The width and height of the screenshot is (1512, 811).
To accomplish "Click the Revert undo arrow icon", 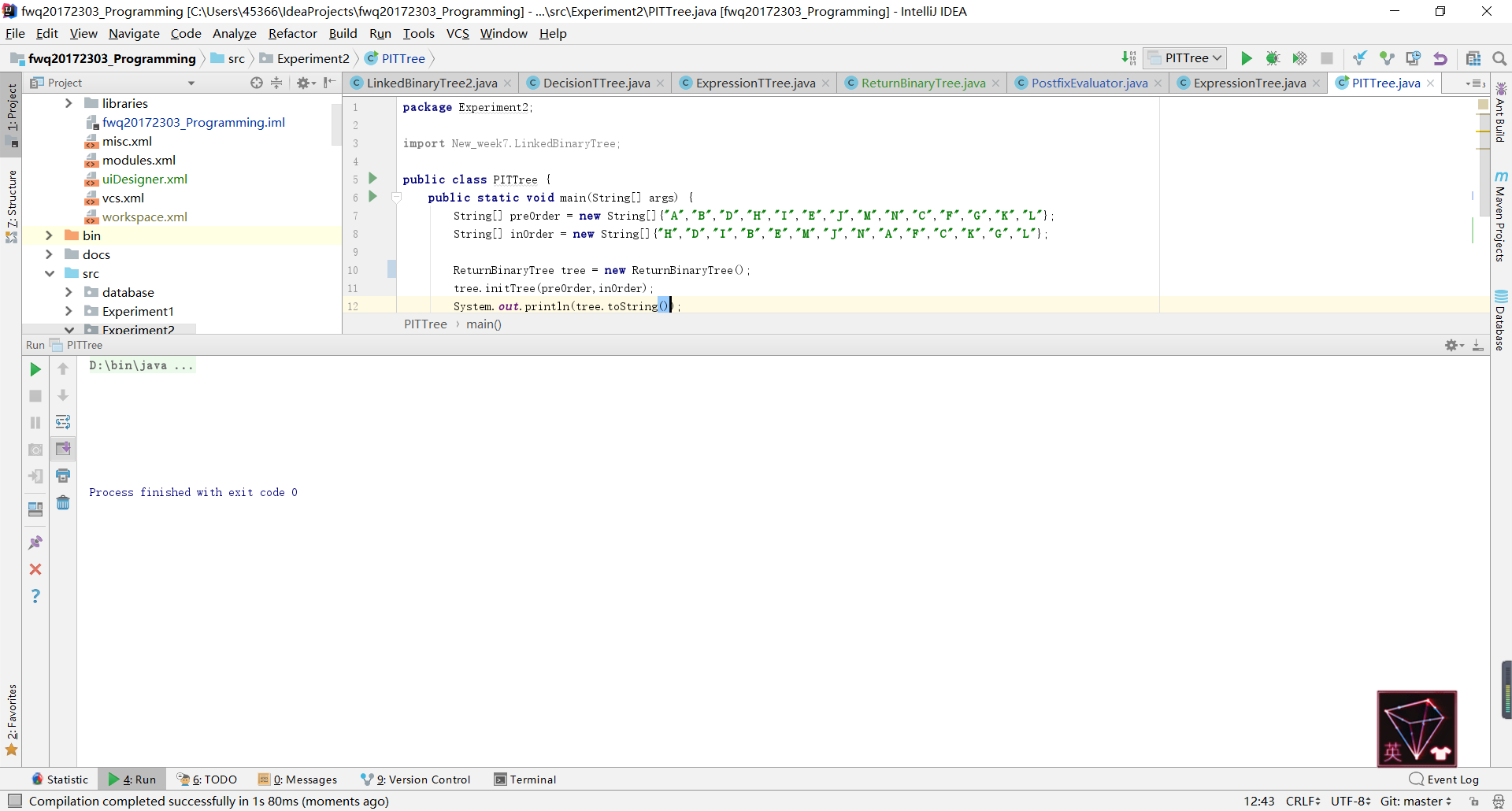I will click(x=1440, y=58).
